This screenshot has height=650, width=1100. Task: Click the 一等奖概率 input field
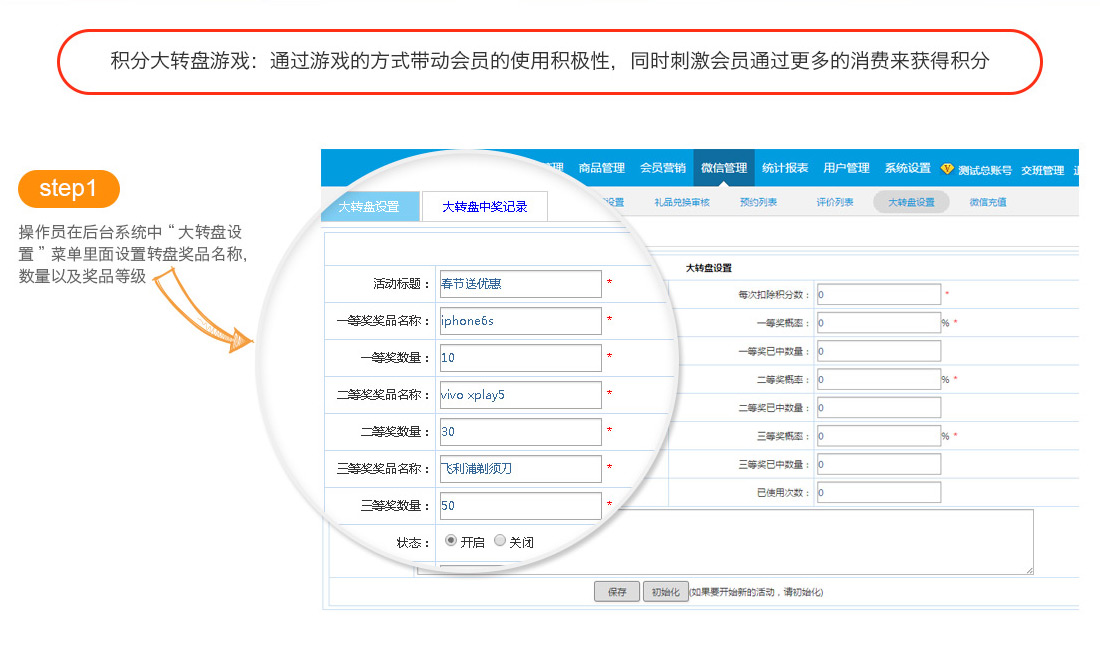(x=876, y=323)
